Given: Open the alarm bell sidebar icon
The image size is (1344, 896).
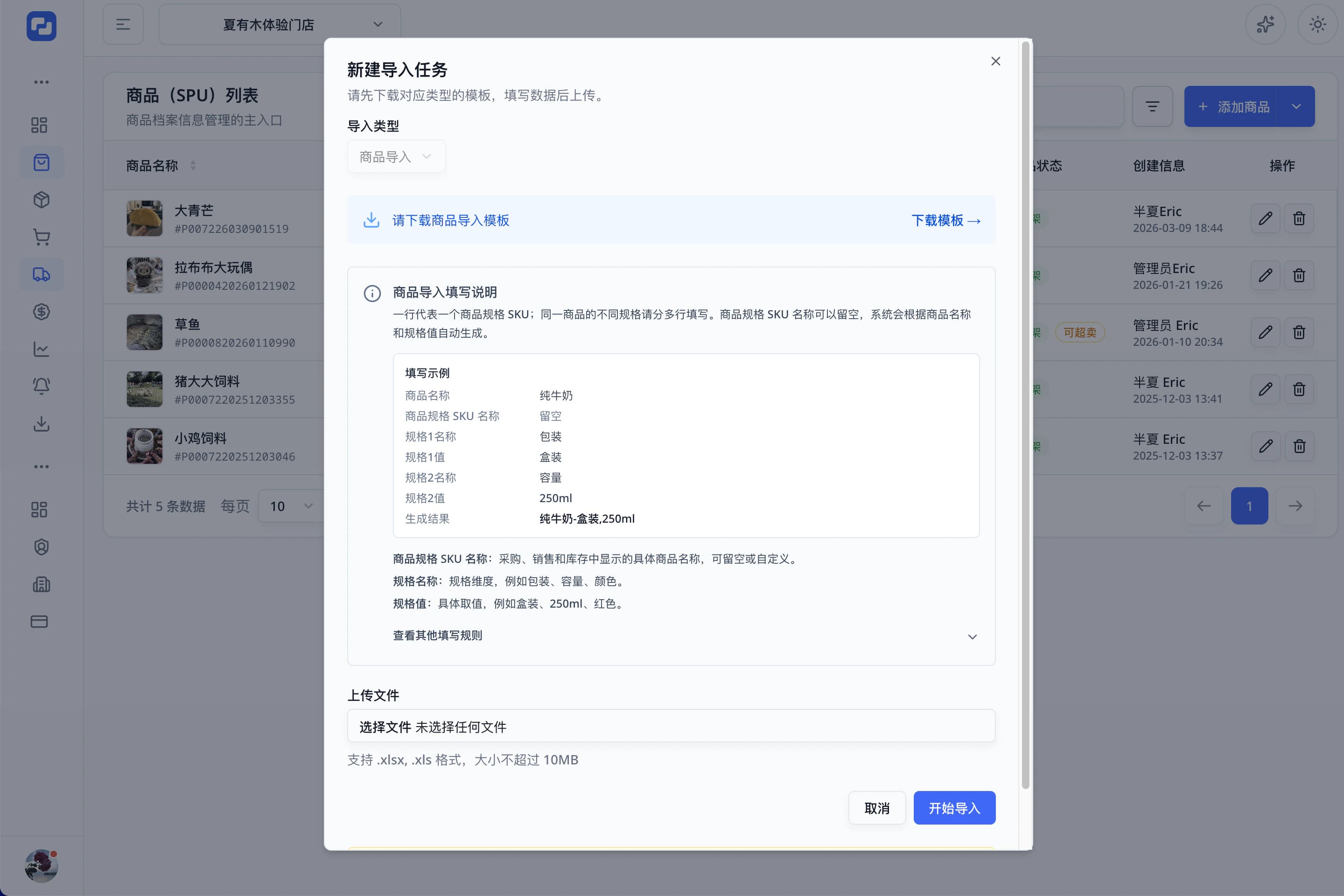Looking at the screenshot, I should (x=41, y=386).
